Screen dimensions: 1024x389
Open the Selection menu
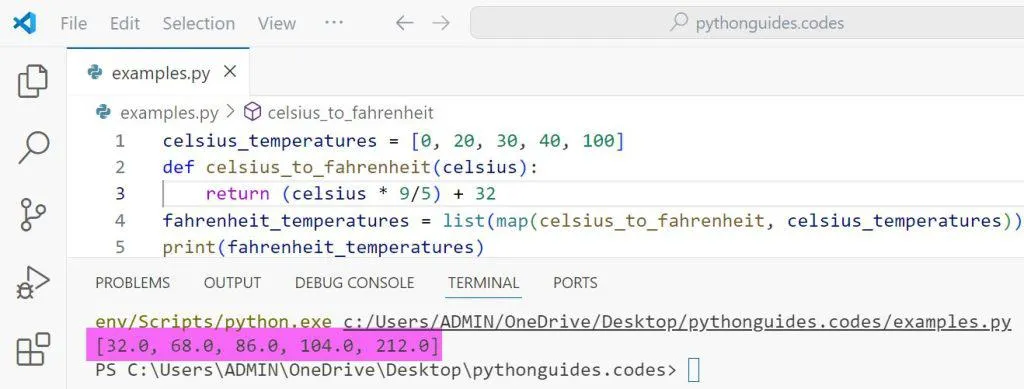pyautogui.click(x=199, y=23)
